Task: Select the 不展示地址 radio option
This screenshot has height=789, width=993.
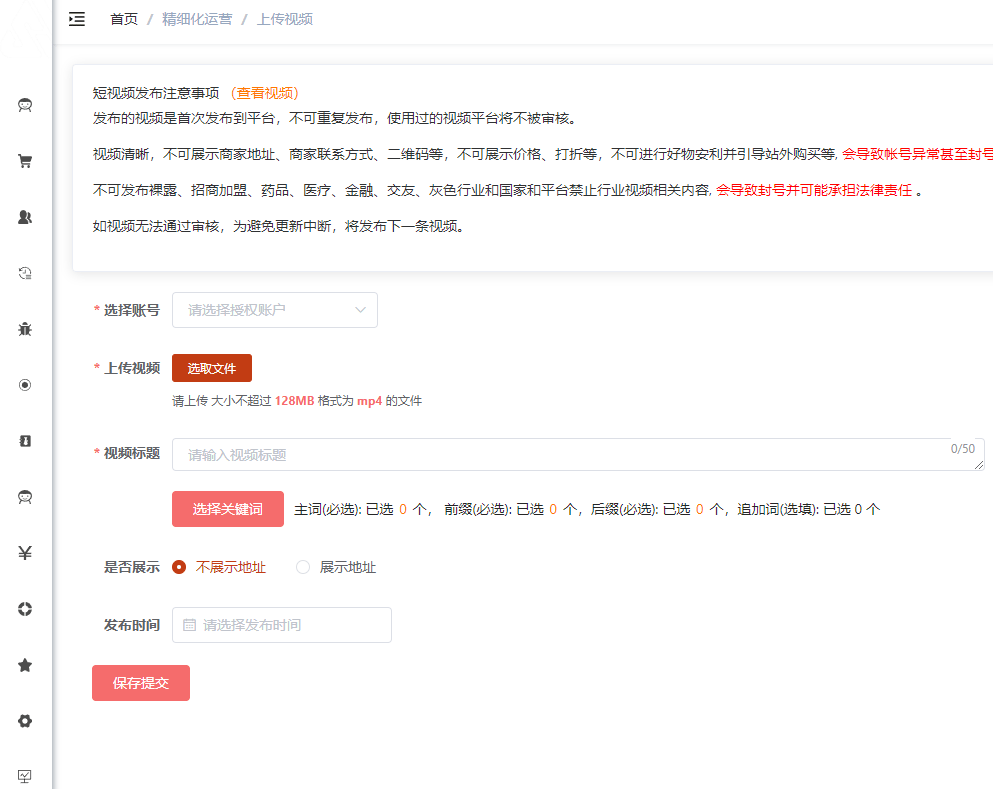Action: click(x=180, y=567)
